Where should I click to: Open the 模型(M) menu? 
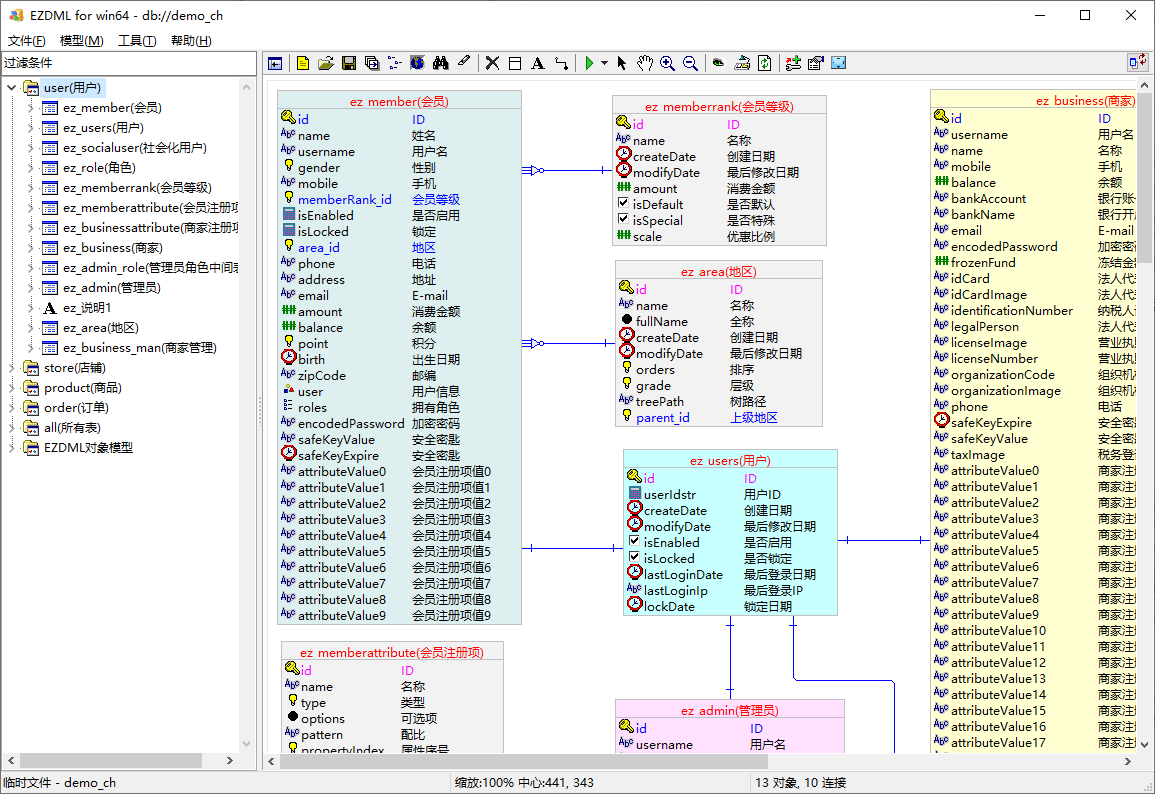tap(81, 41)
